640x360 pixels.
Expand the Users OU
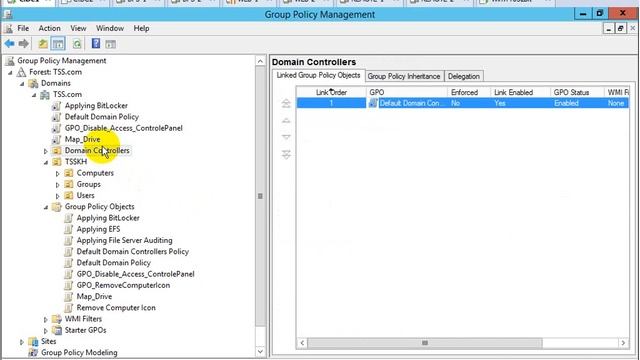[x=58, y=196]
